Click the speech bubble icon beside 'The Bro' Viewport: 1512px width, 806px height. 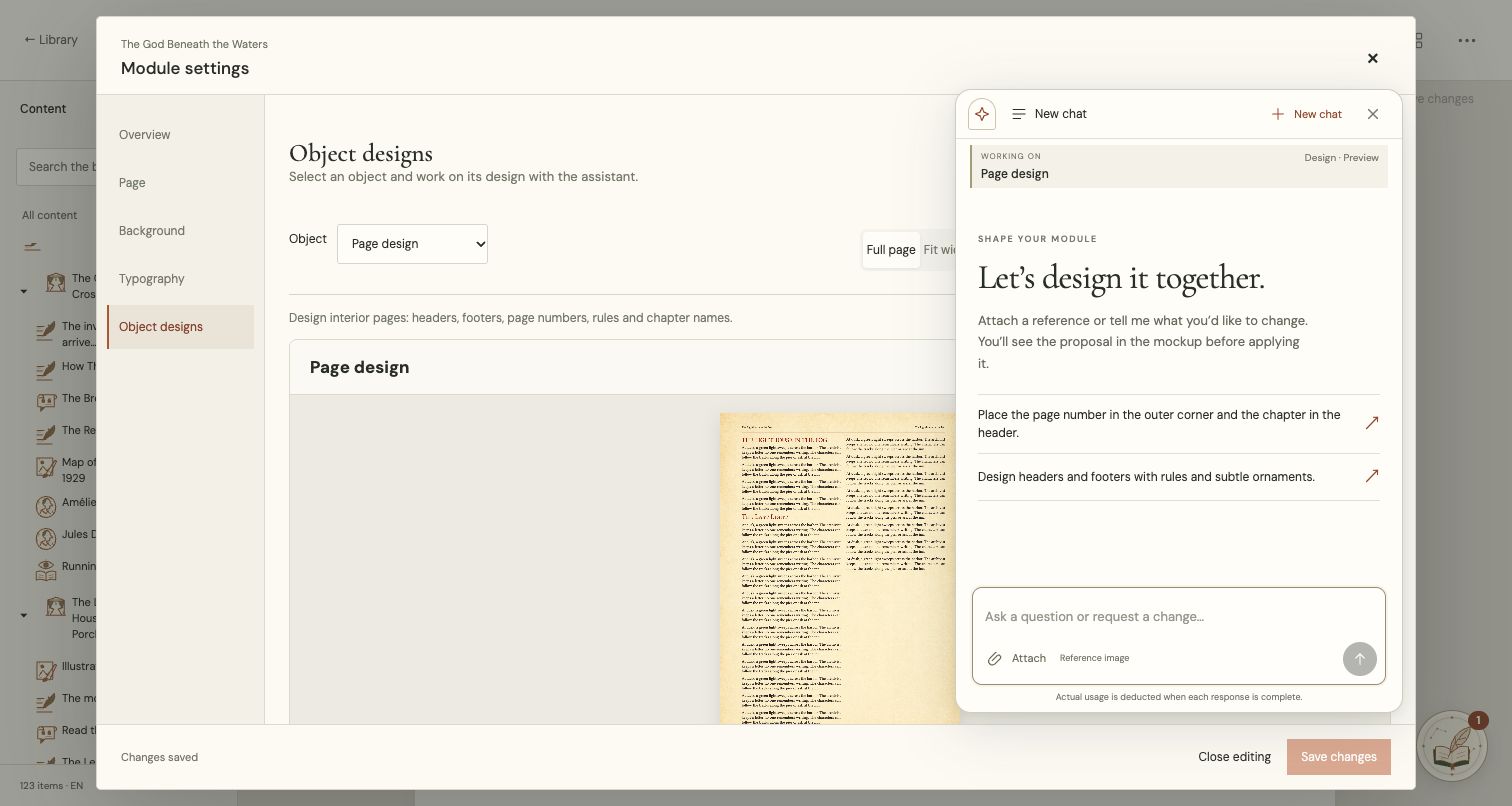pos(45,401)
